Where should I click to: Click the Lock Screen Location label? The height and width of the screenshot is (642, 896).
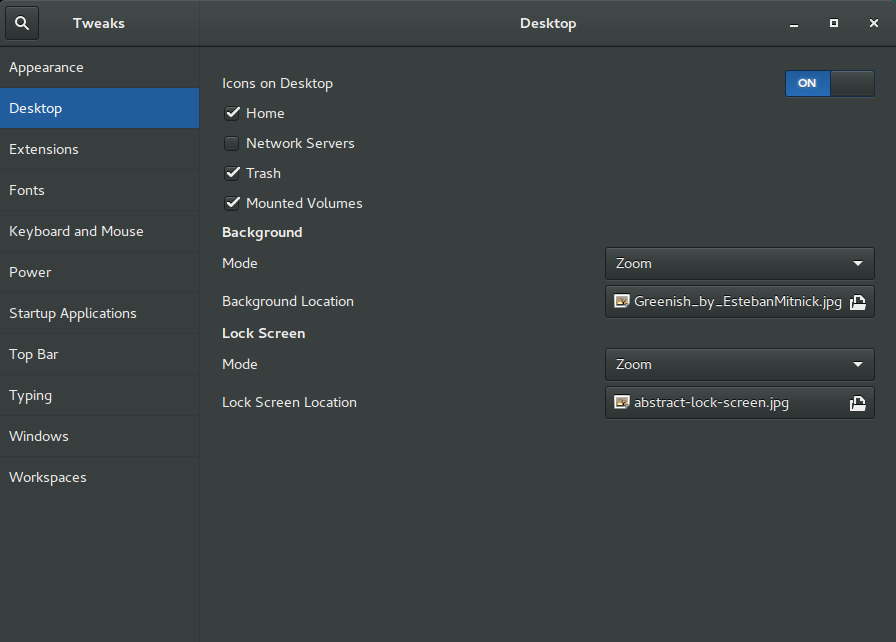point(289,403)
